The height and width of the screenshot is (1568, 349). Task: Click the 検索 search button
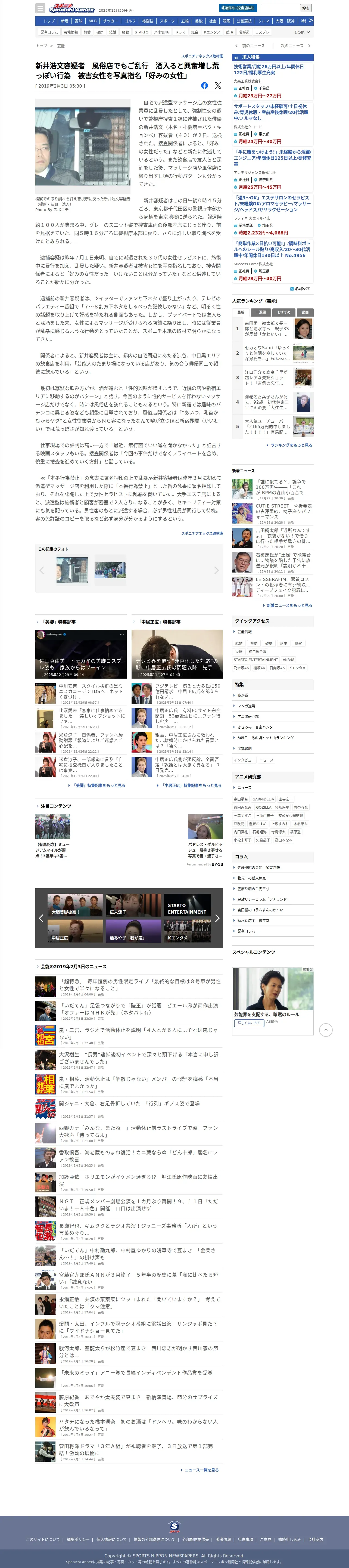point(306,8)
